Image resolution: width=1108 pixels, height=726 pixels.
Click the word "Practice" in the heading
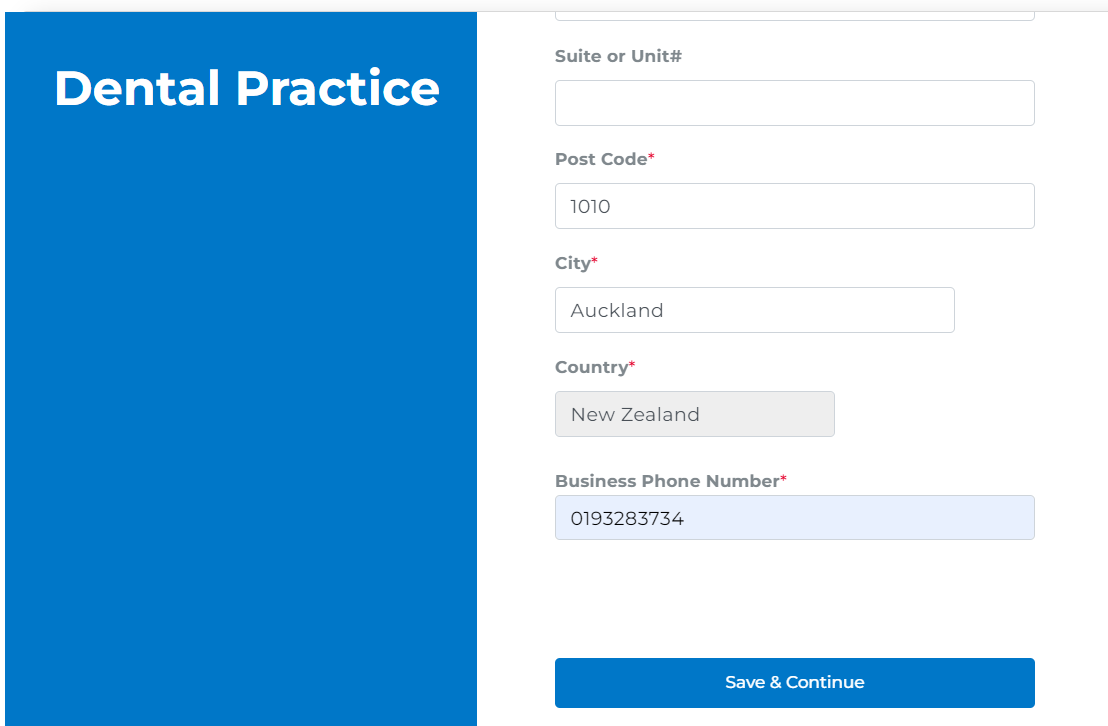338,88
